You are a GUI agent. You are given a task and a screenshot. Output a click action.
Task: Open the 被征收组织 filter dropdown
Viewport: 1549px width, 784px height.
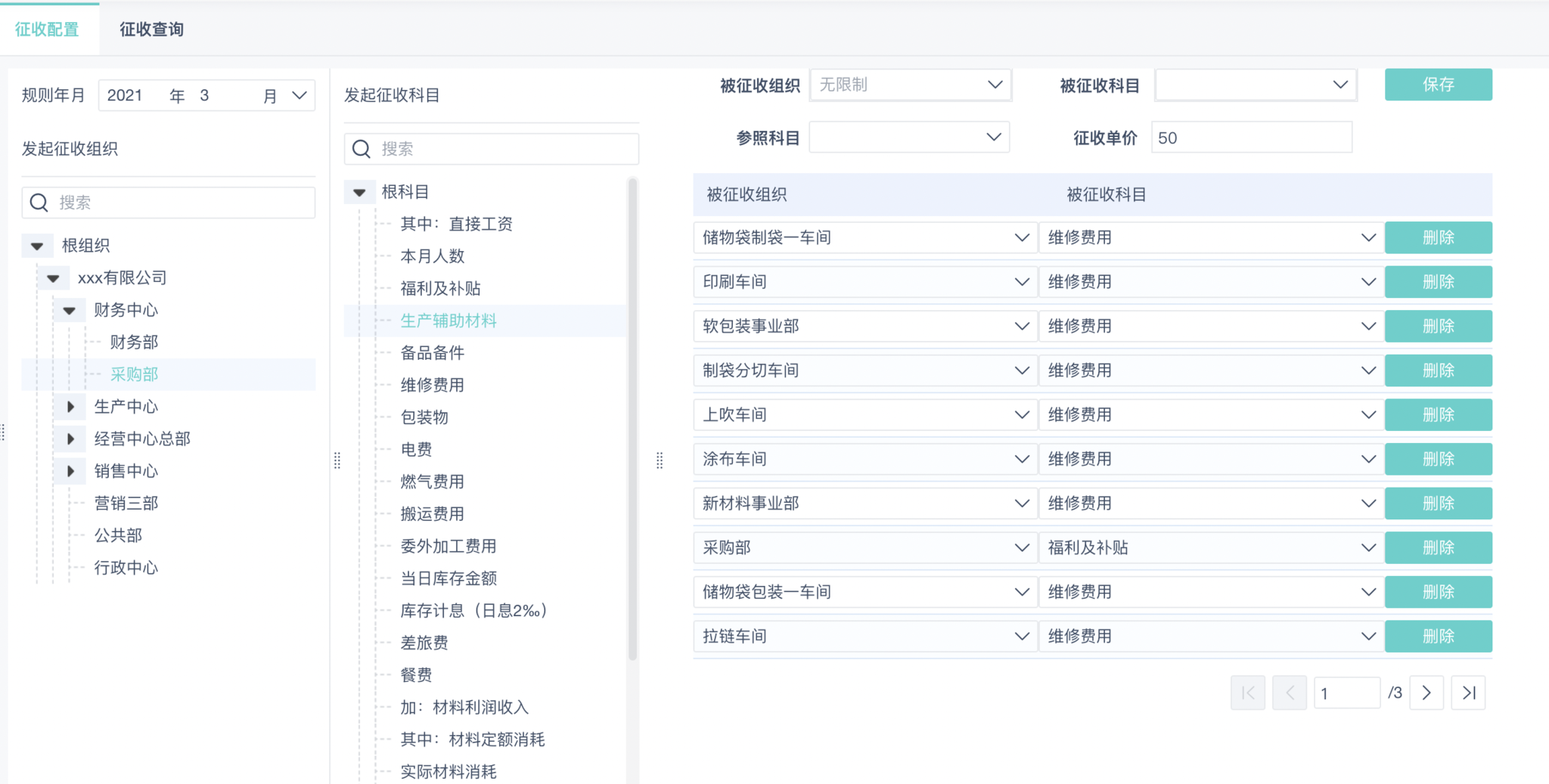[910, 85]
